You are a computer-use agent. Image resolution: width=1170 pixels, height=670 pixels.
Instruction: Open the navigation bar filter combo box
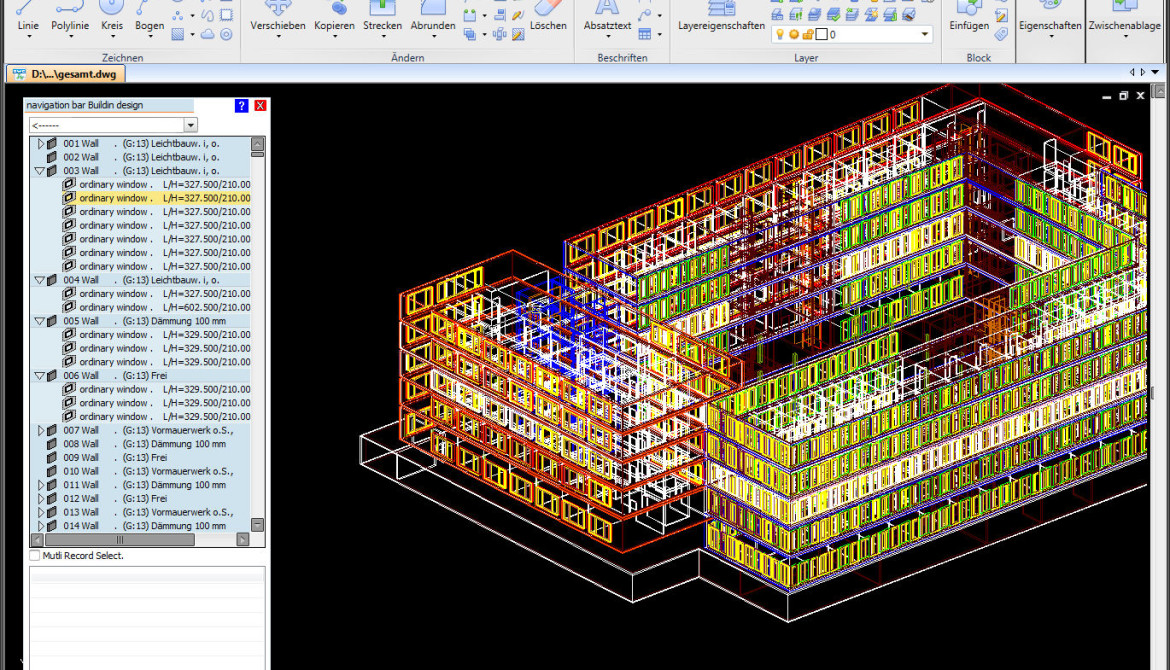click(x=190, y=125)
